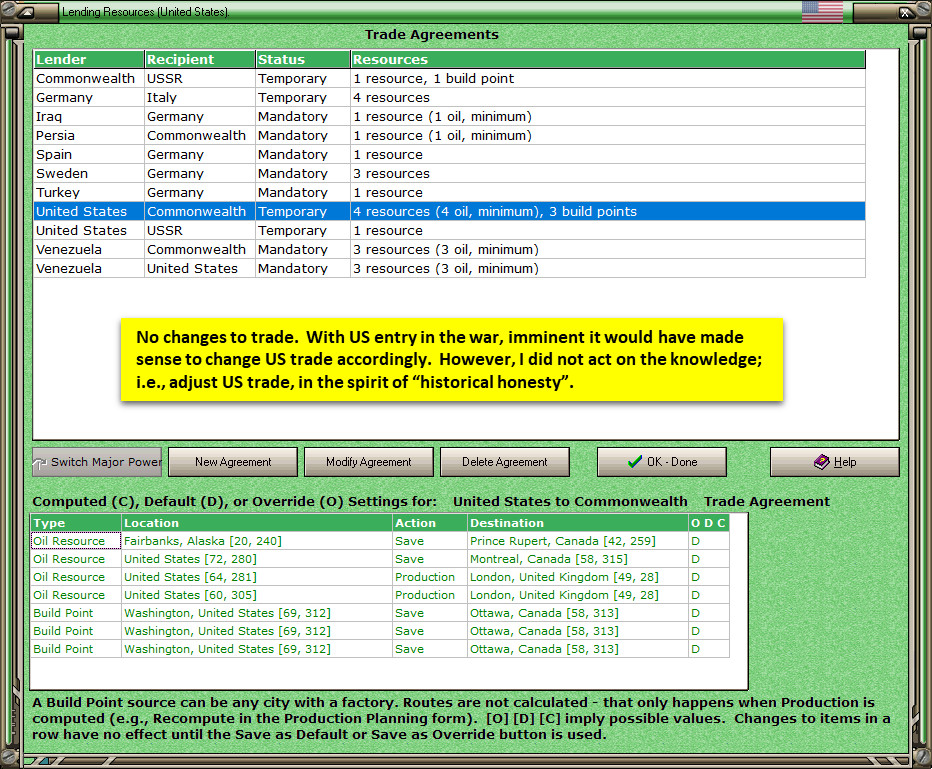Select the Sweden to Germany agreement
932x769 pixels.
[x=449, y=174]
